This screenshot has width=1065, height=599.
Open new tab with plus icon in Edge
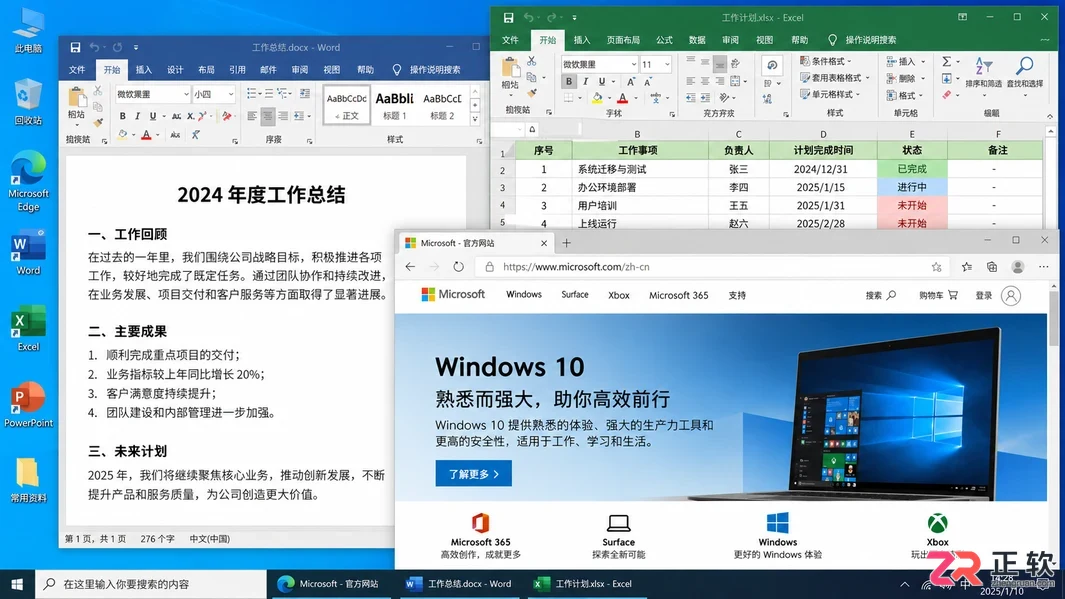tap(566, 243)
